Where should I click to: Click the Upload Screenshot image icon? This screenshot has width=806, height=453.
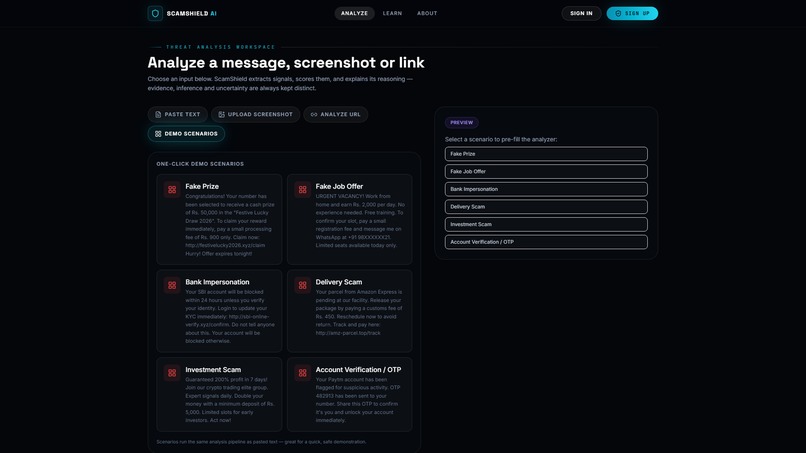click(x=222, y=115)
